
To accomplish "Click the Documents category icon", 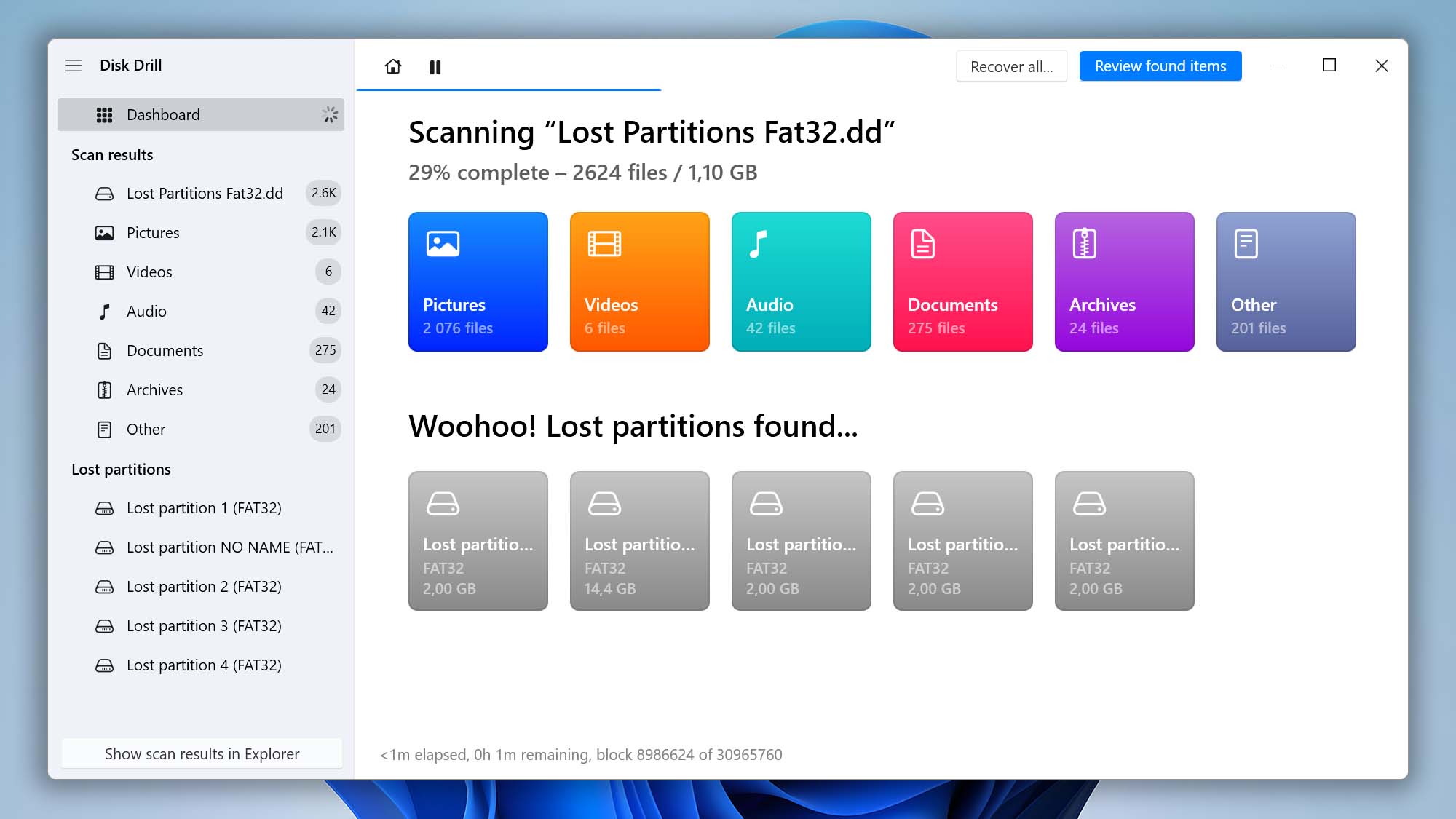I will (x=962, y=281).
